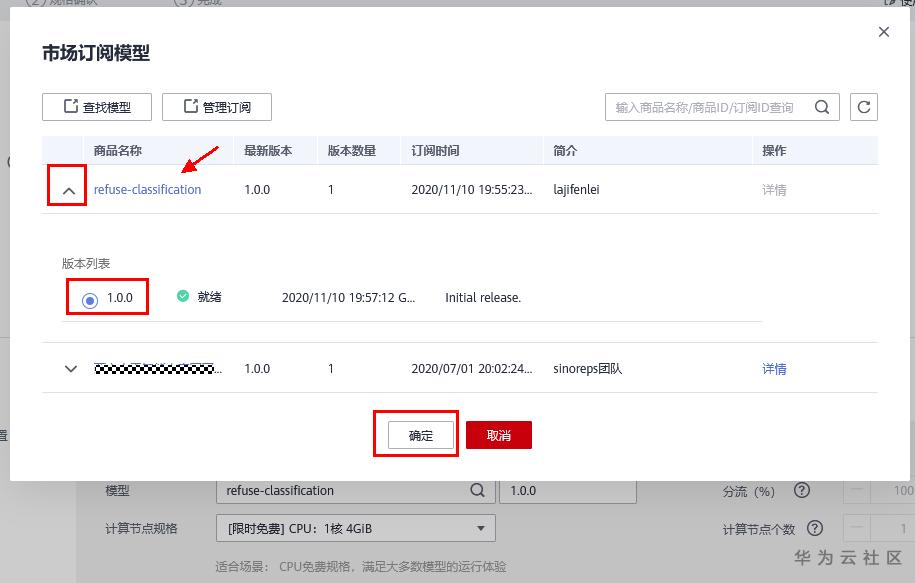Open 详情 for refuse-classification row
The image size is (915, 583).
pos(774,190)
